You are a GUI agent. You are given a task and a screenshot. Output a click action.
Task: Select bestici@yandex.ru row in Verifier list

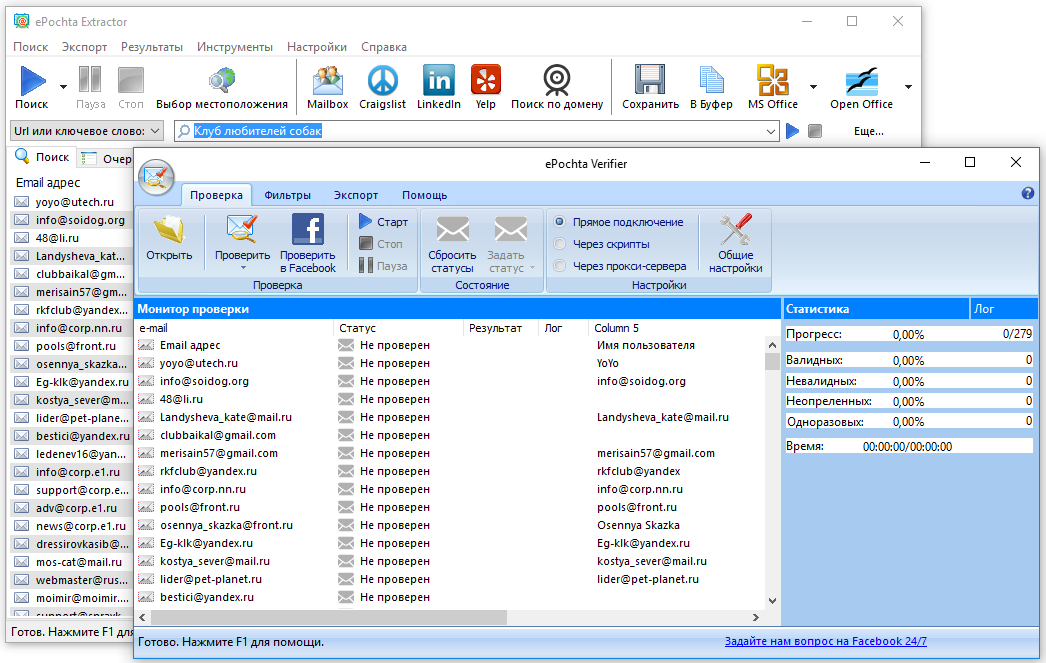[x=450, y=597]
